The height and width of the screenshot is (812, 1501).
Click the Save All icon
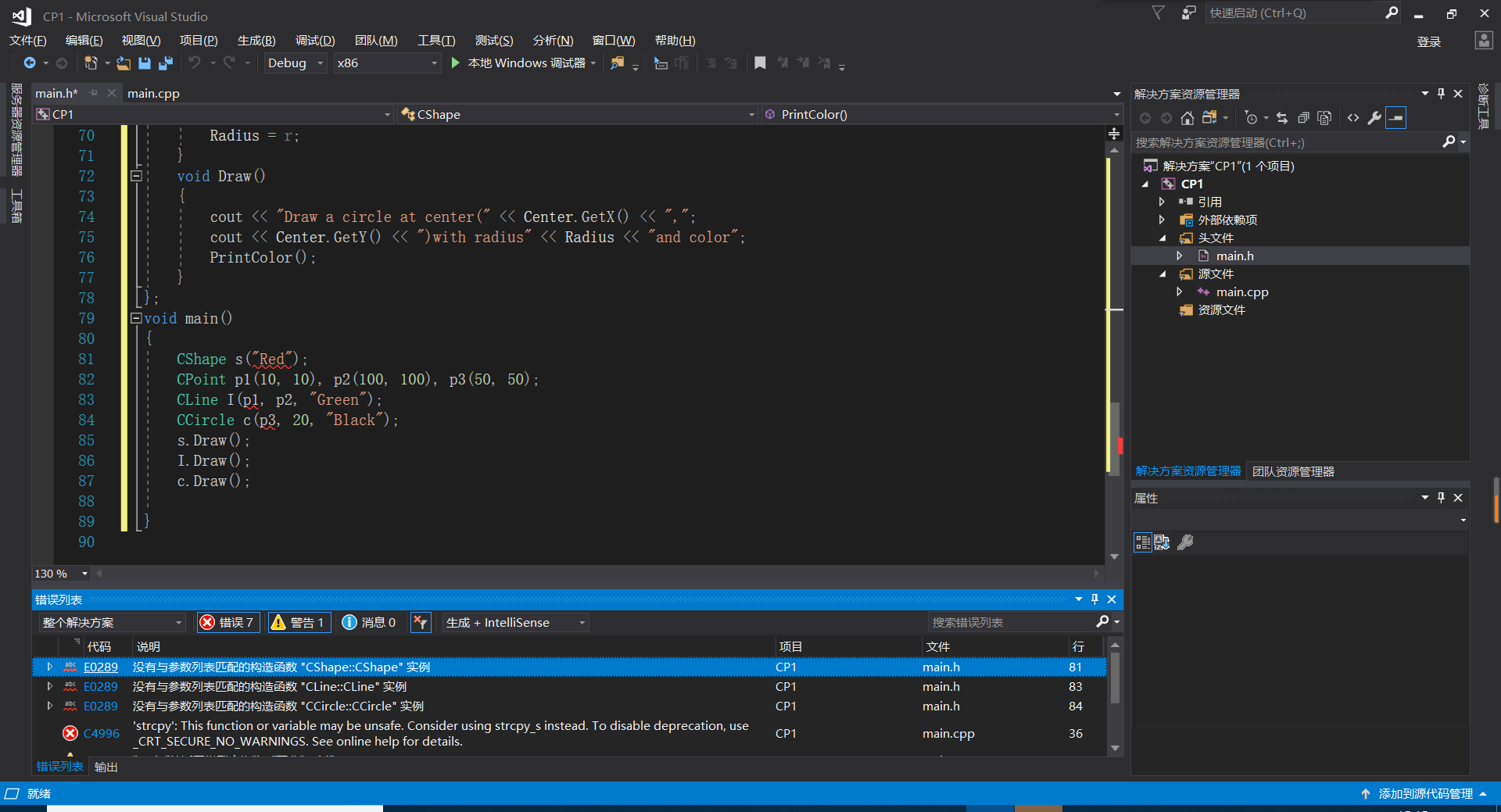pos(166,63)
